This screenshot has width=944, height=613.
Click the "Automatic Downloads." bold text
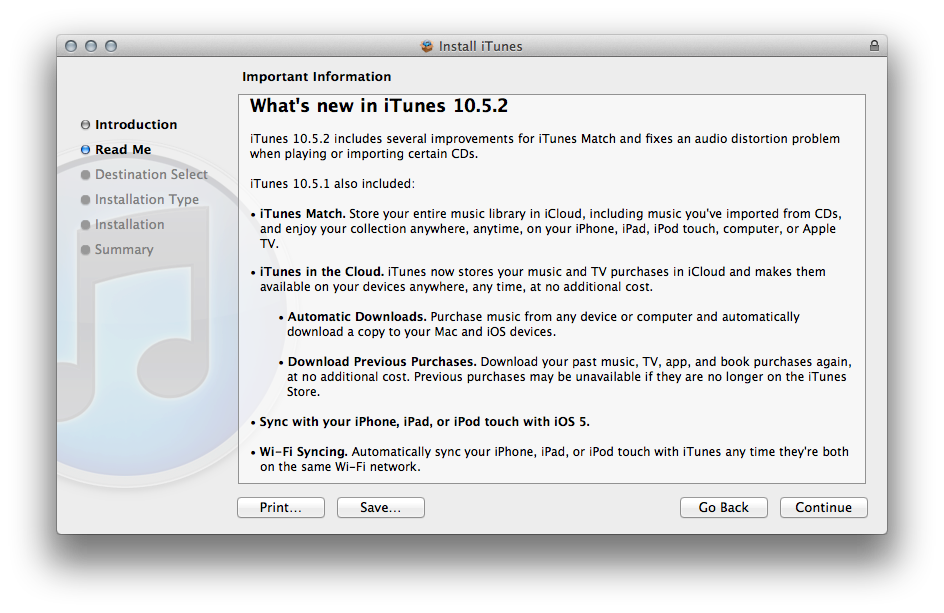pos(356,317)
